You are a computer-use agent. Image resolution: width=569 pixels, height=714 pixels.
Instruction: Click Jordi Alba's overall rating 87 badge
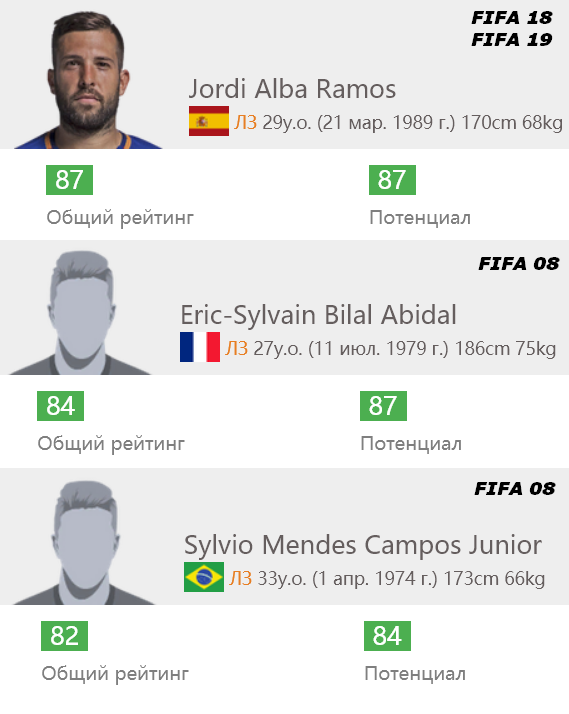(x=69, y=180)
